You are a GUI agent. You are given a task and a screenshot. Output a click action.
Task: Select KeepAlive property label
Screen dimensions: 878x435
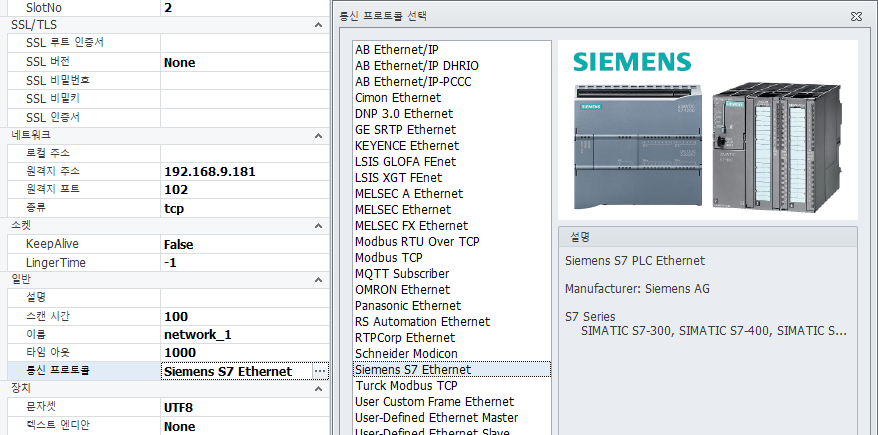click(52, 244)
